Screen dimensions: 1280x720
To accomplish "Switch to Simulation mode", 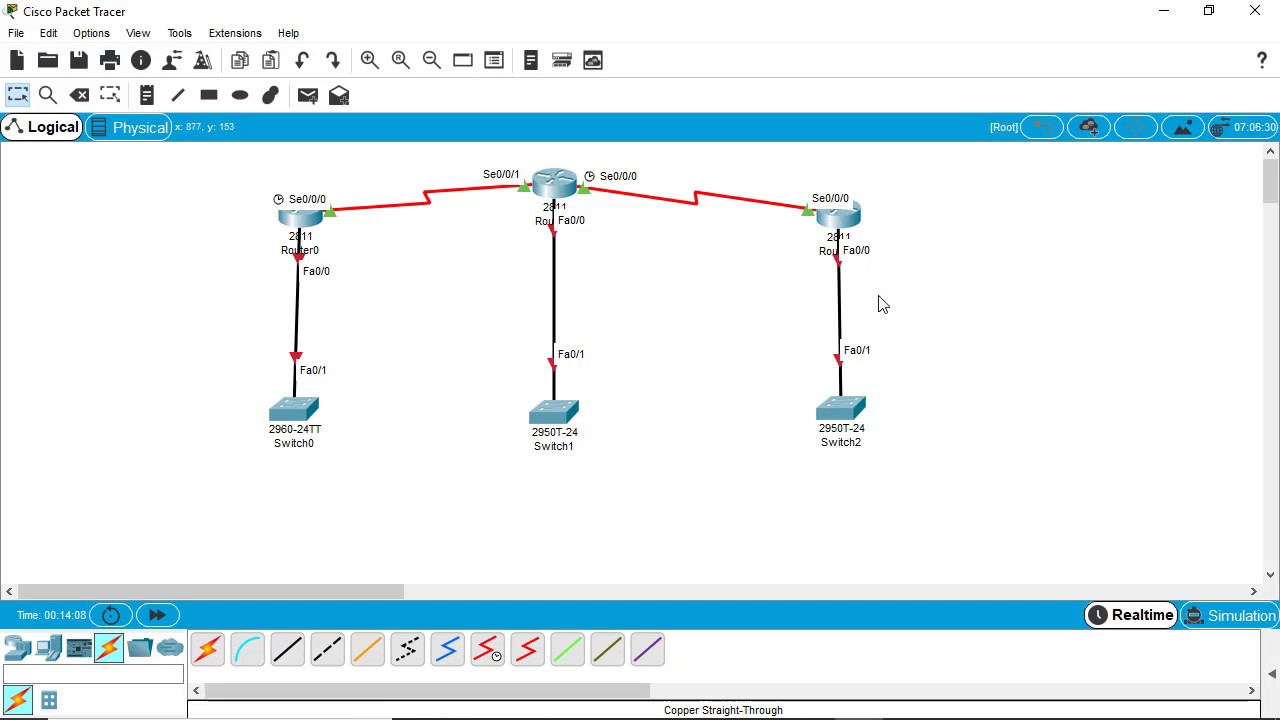I will pos(1230,615).
